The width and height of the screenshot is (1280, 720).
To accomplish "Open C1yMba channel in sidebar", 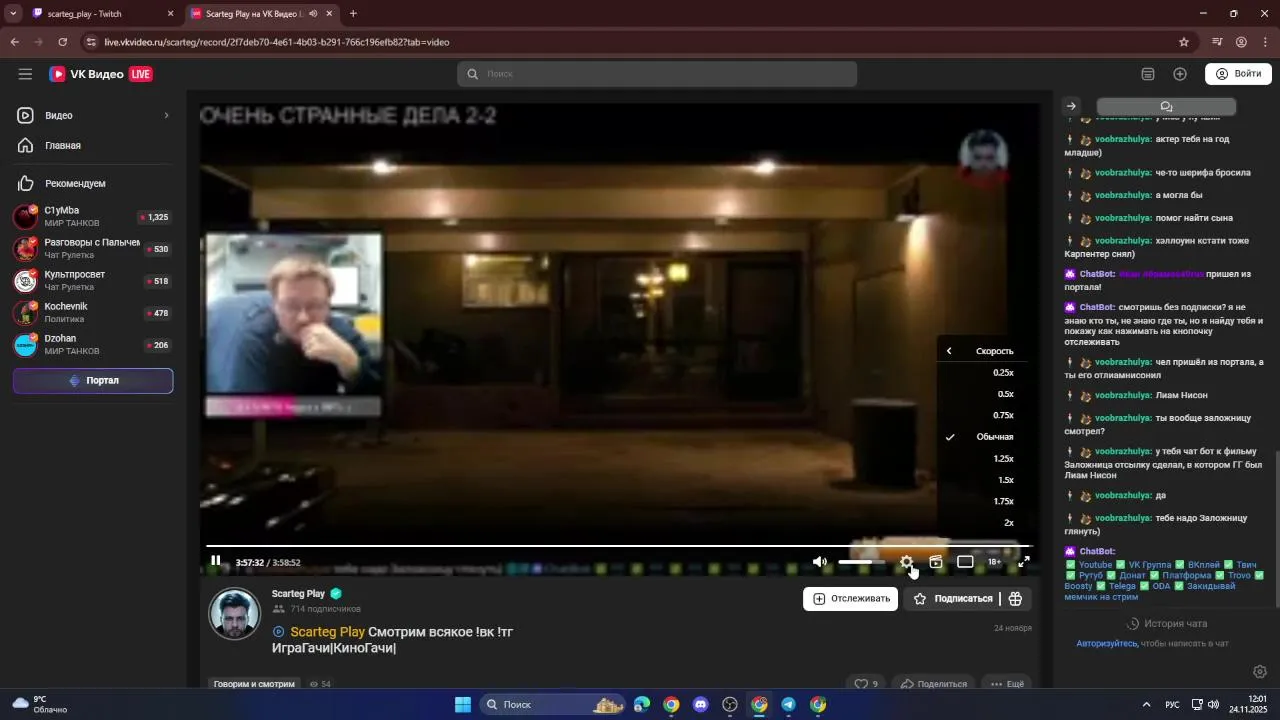I will click(x=93, y=217).
